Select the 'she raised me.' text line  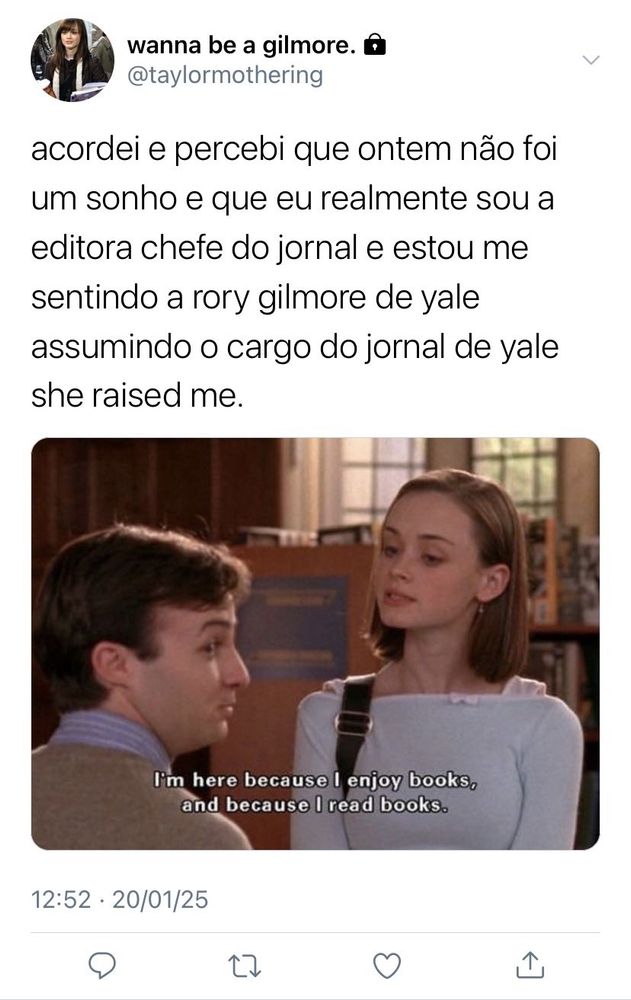(137, 395)
